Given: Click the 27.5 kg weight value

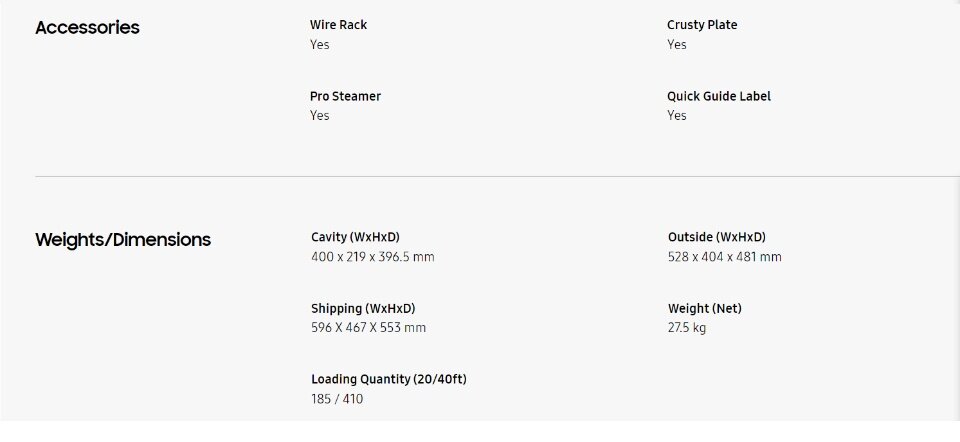Looking at the screenshot, I should coord(686,328).
